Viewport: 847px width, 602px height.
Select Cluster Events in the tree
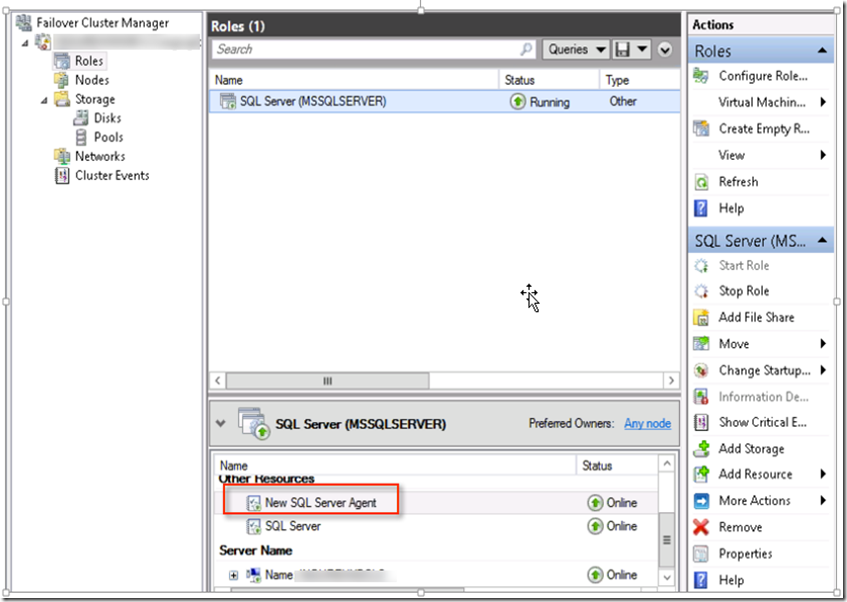click(112, 176)
